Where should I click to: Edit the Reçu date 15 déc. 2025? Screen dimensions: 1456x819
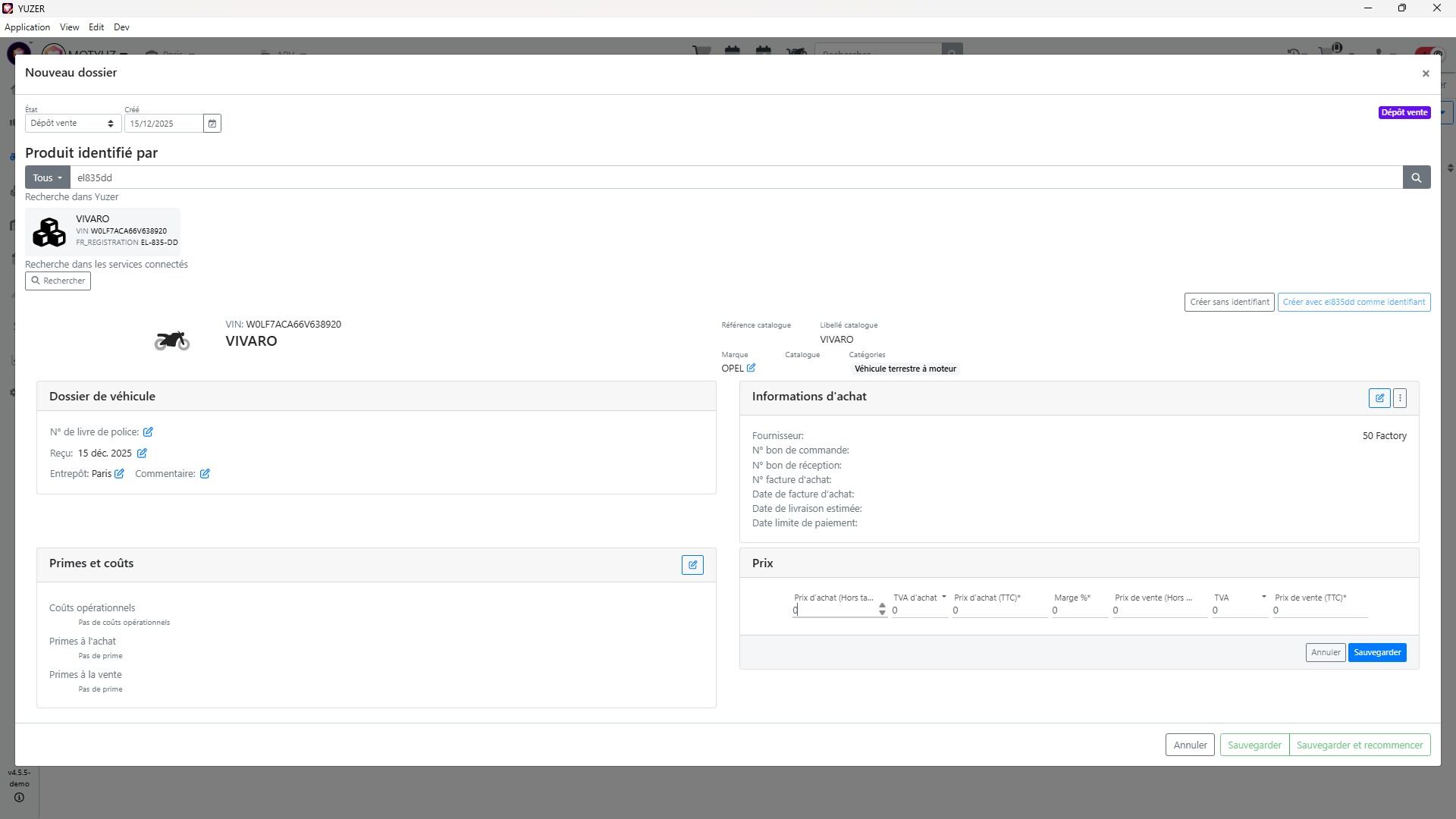(x=142, y=453)
